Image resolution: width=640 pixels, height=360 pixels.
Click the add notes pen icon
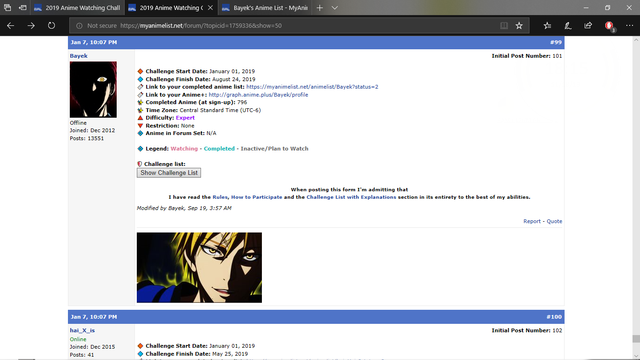(568, 26)
